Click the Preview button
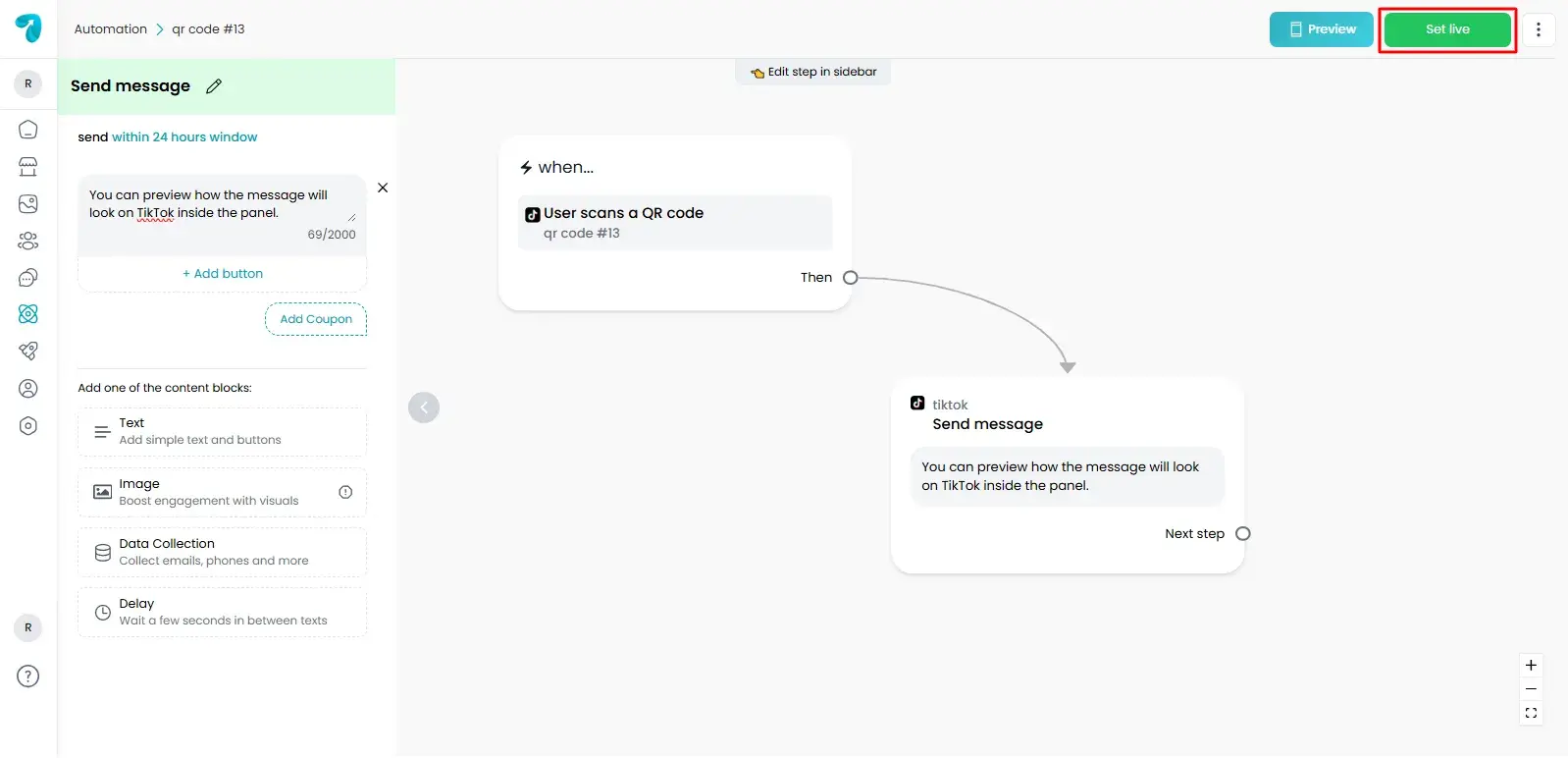Image resolution: width=1568 pixels, height=758 pixels. point(1321,29)
